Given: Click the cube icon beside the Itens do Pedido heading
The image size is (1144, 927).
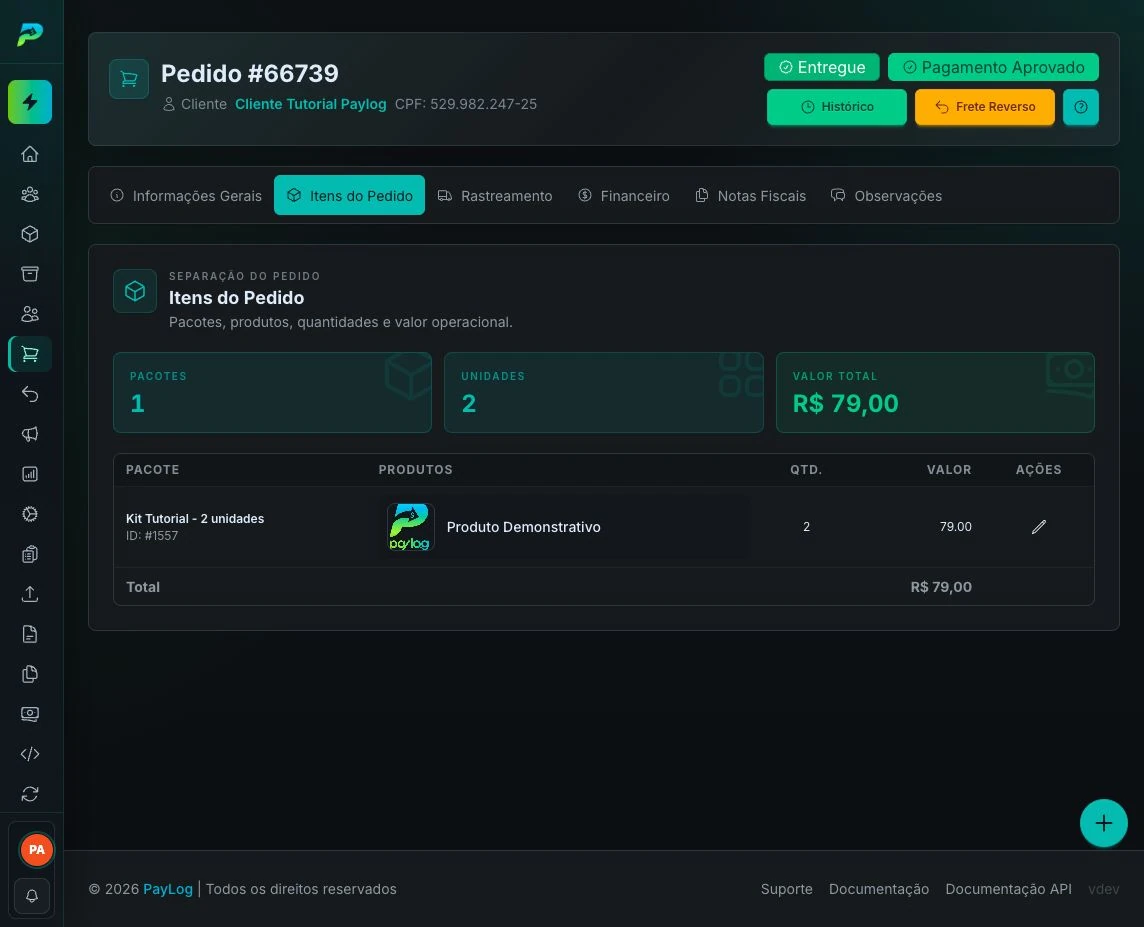Looking at the screenshot, I should pyautogui.click(x=135, y=291).
